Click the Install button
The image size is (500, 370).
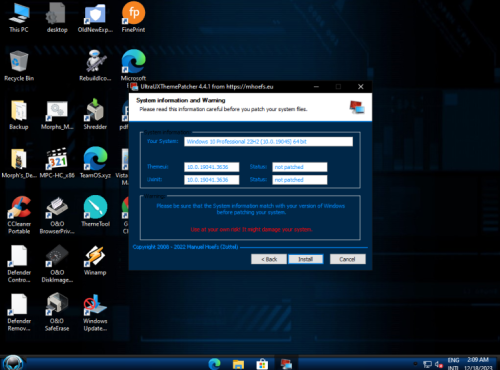[x=306, y=259]
